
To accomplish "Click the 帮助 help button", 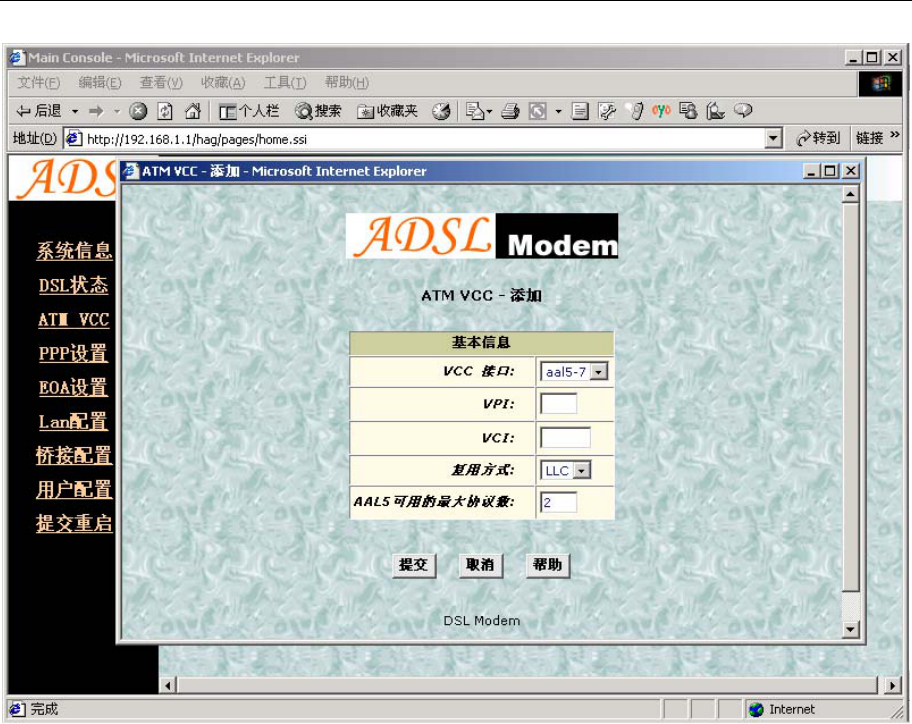I will tap(547, 565).
